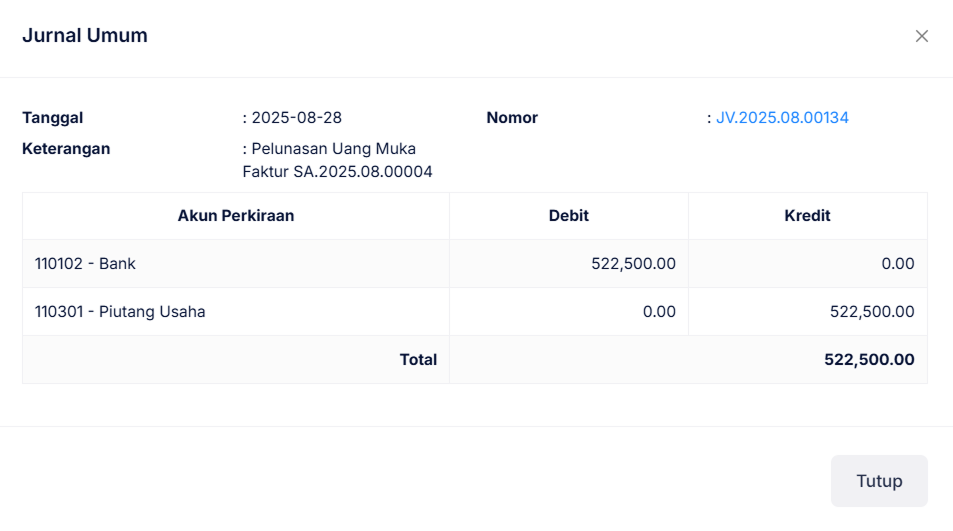Select the Tanggal label
Screen dimensions: 953x531
tap(52, 118)
